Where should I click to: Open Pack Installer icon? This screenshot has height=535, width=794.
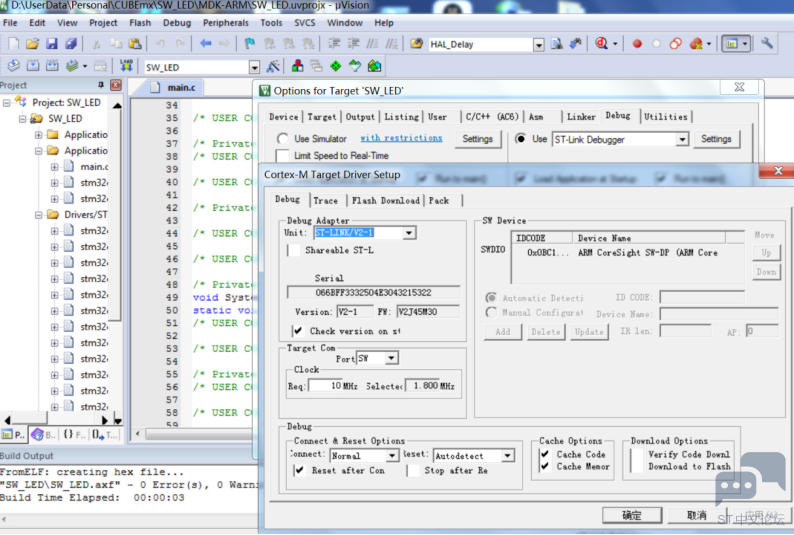374,66
